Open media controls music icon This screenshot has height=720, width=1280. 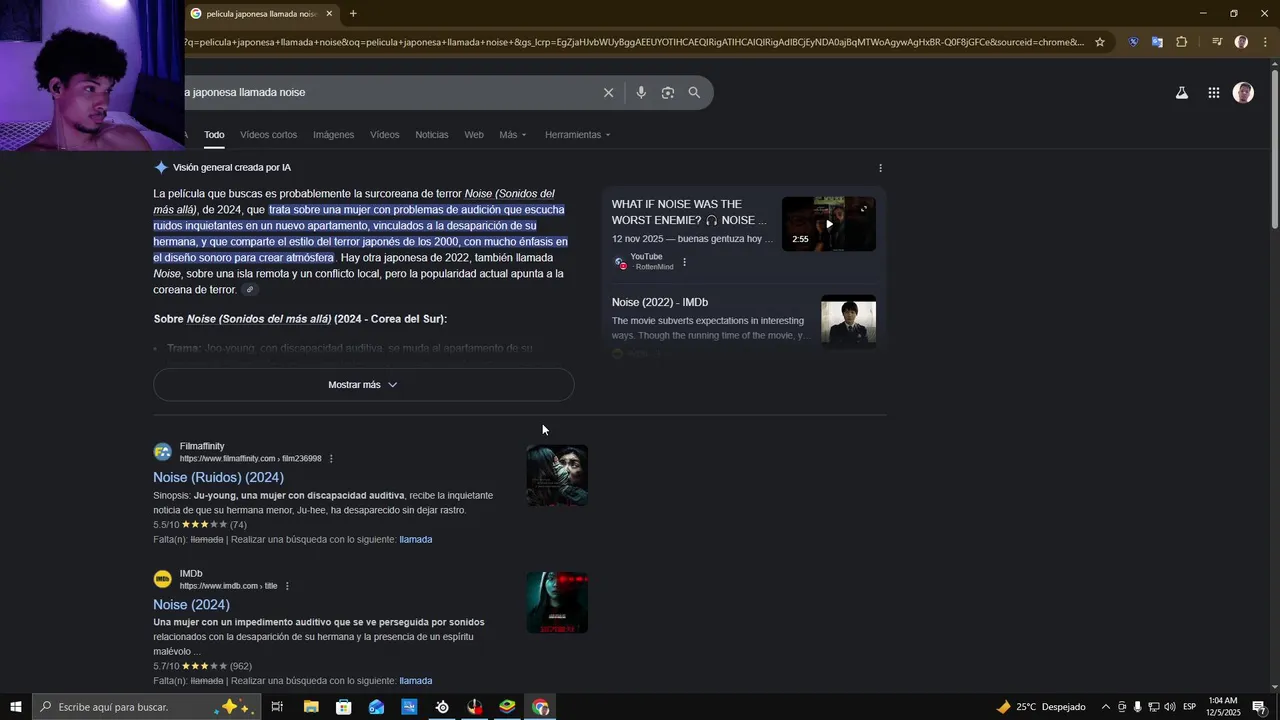tap(1217, 42)
